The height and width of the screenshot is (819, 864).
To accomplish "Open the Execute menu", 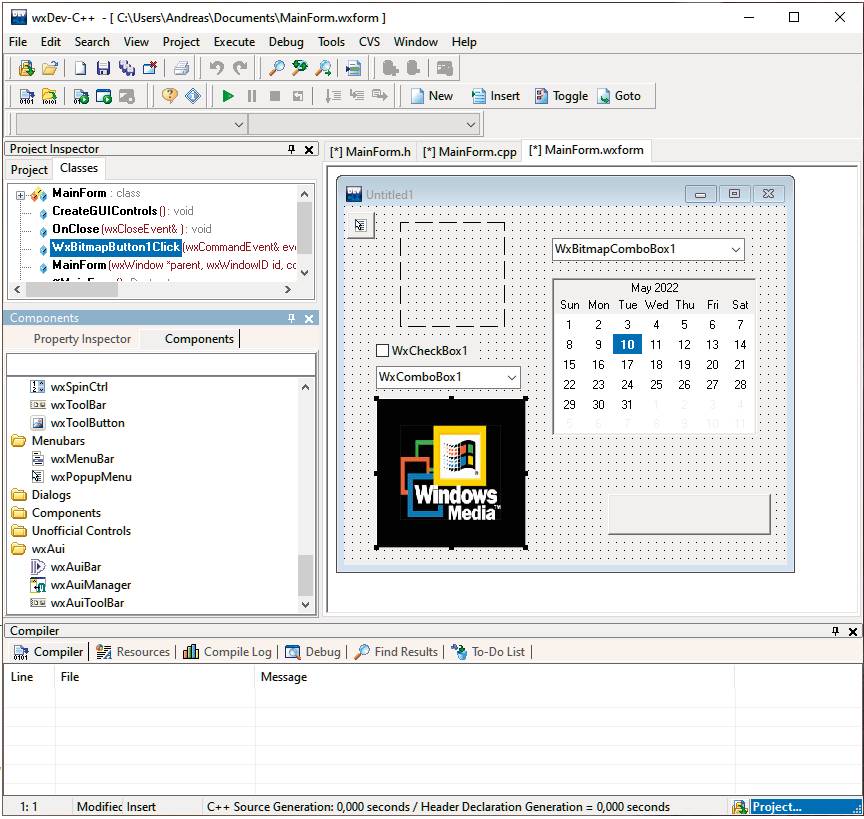I will [x=234, y=42].
